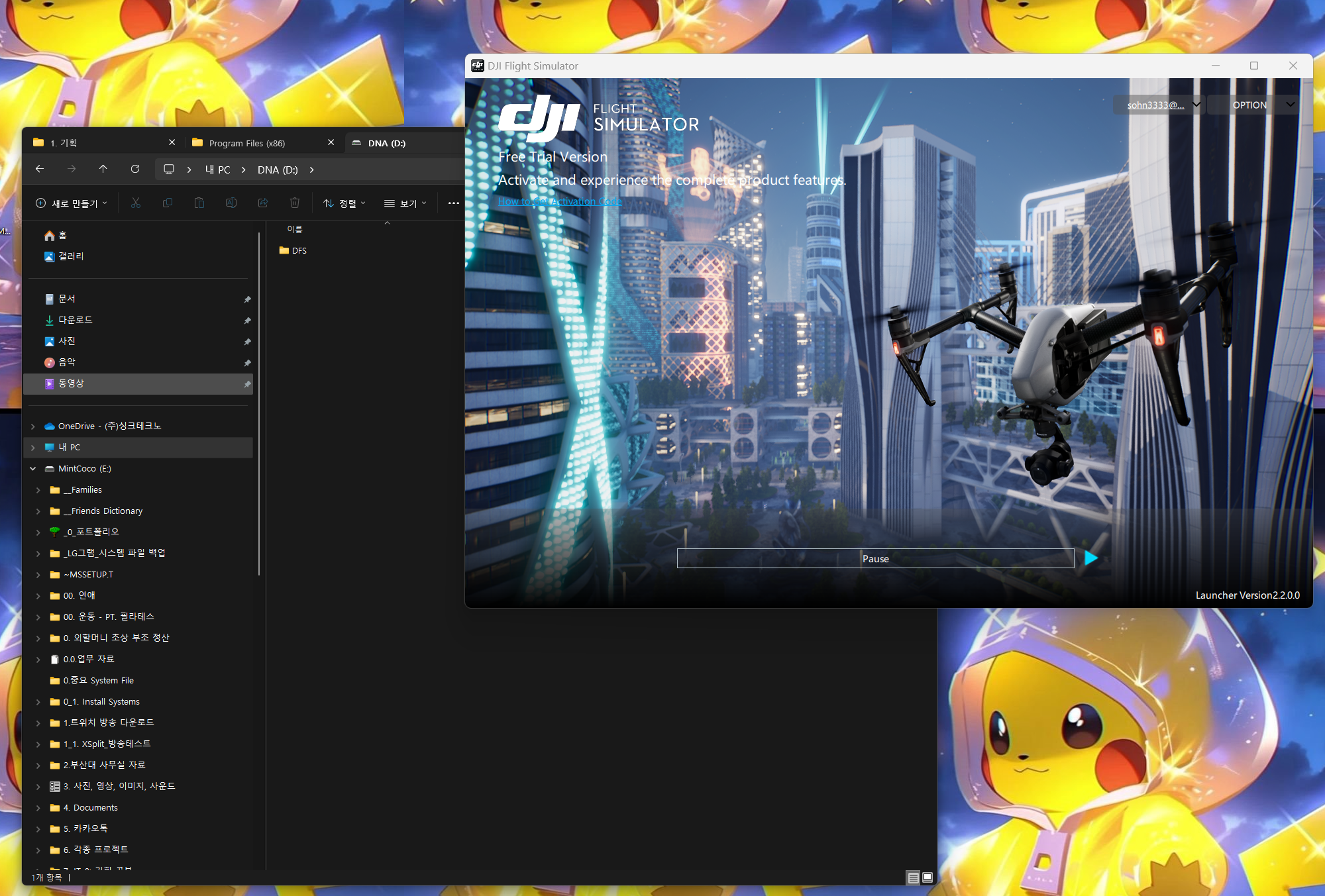Click the 새로 만들기 button
1325x896 pixels.
coord(71,203)
